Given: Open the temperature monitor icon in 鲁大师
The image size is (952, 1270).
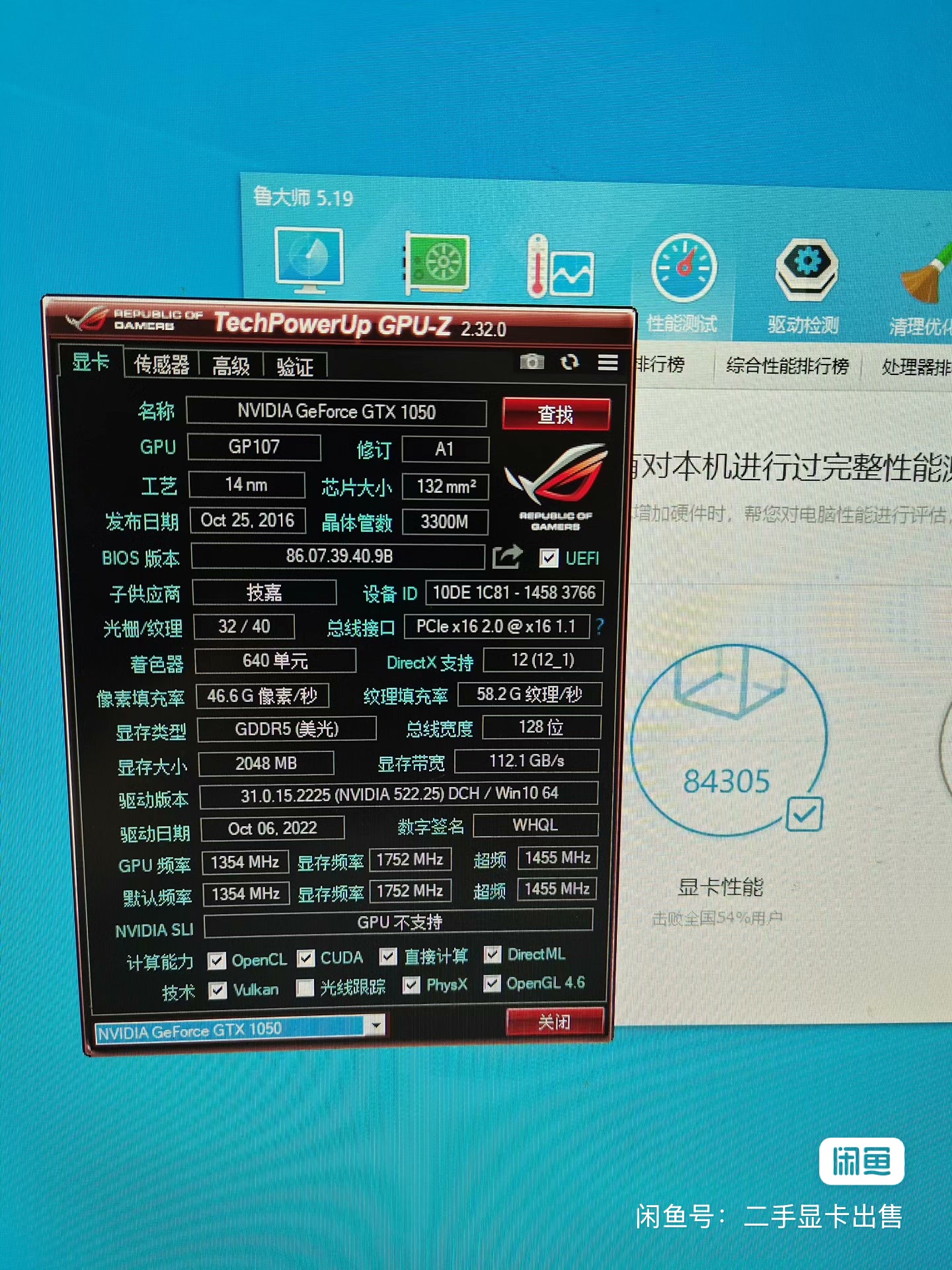Looking at the screenshot, I should point(561,266).
